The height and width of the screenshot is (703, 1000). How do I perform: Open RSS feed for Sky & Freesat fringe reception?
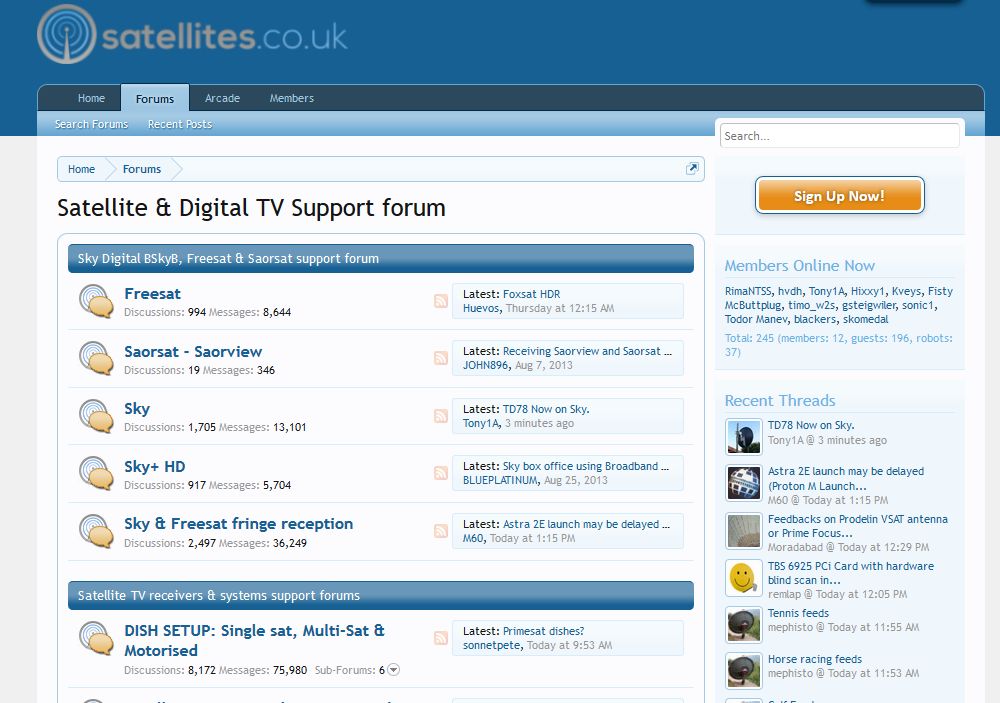pos(441,531)
